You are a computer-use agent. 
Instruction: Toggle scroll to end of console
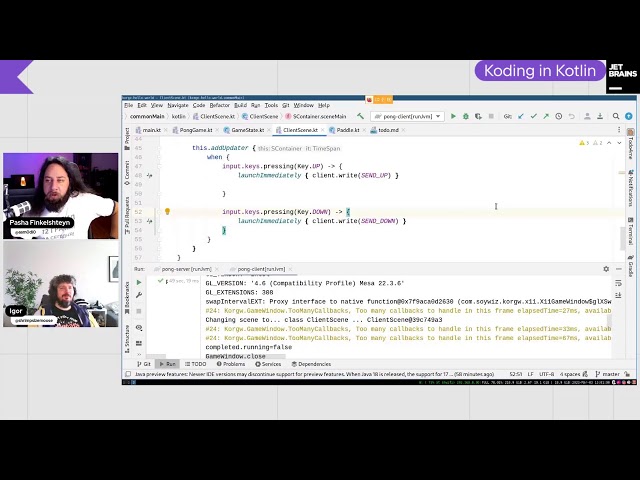point(618,295)
